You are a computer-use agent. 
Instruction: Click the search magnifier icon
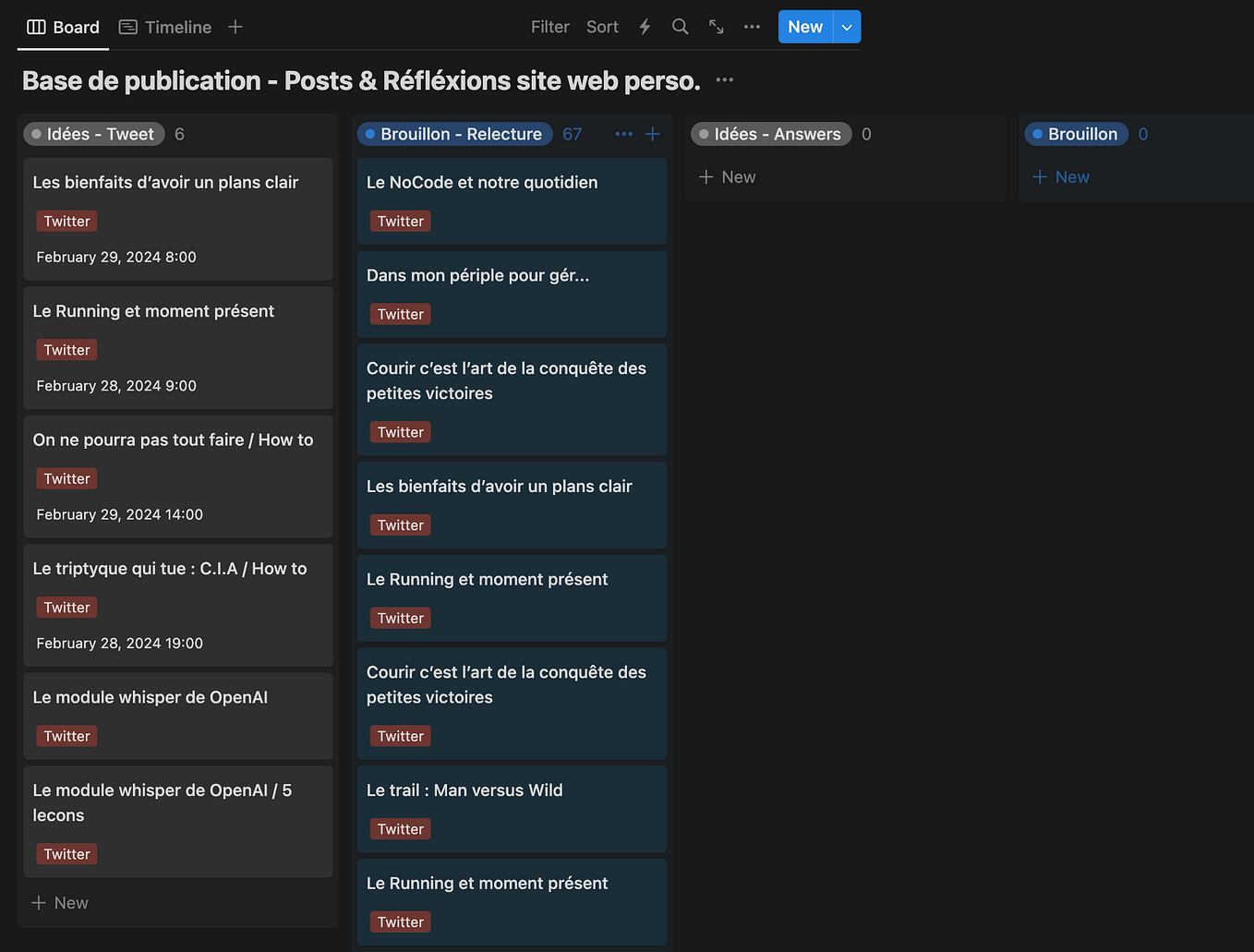(680, 27)
